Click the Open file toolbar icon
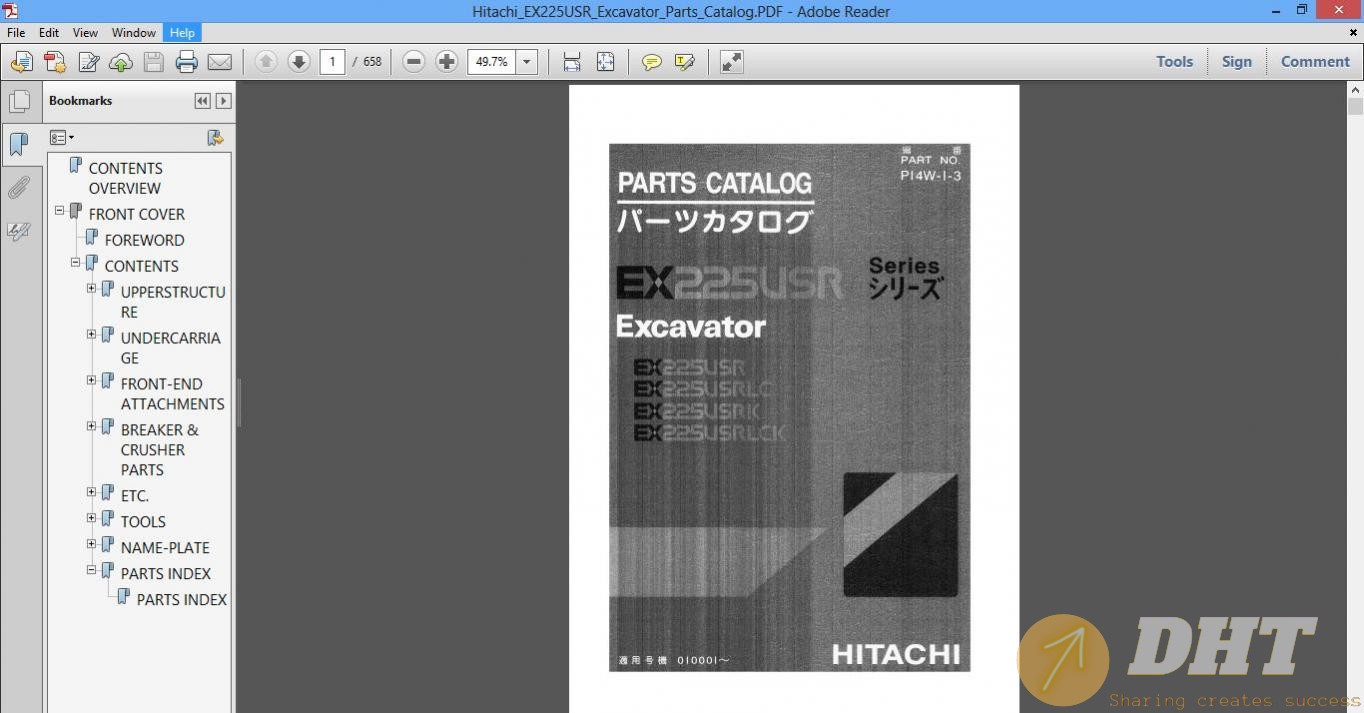 pos(22,62)
